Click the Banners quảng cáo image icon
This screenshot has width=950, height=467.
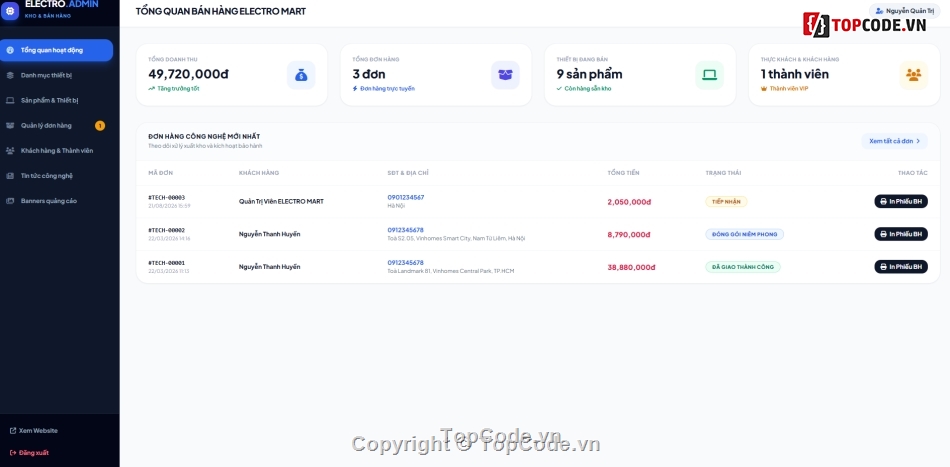(10, 200)
